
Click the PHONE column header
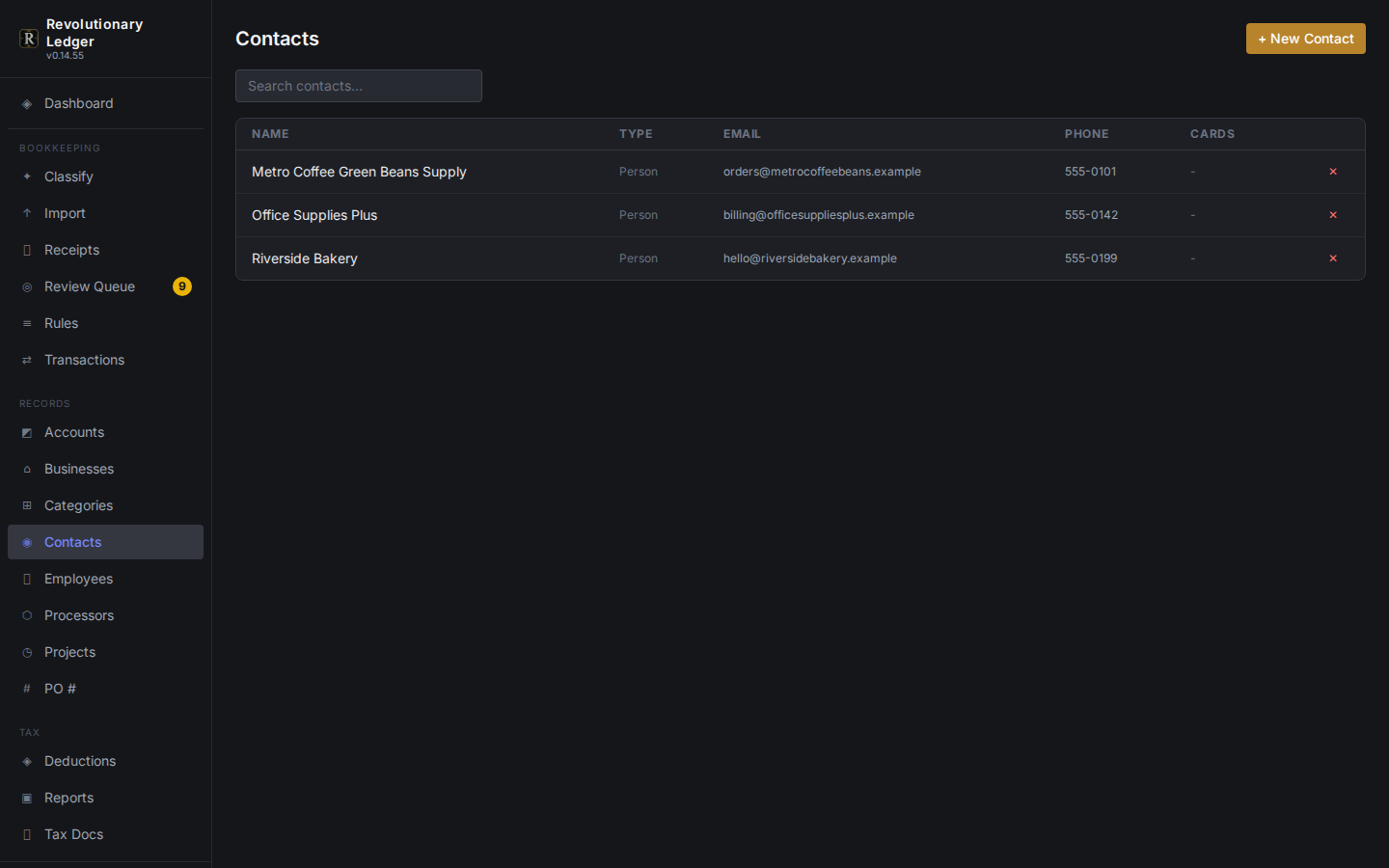tap(1087, 134)
